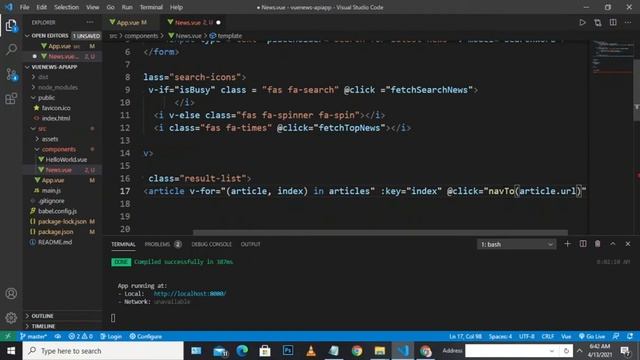Switch to the Output panel tab
640x360 pixels.
(x=250, y=244)
